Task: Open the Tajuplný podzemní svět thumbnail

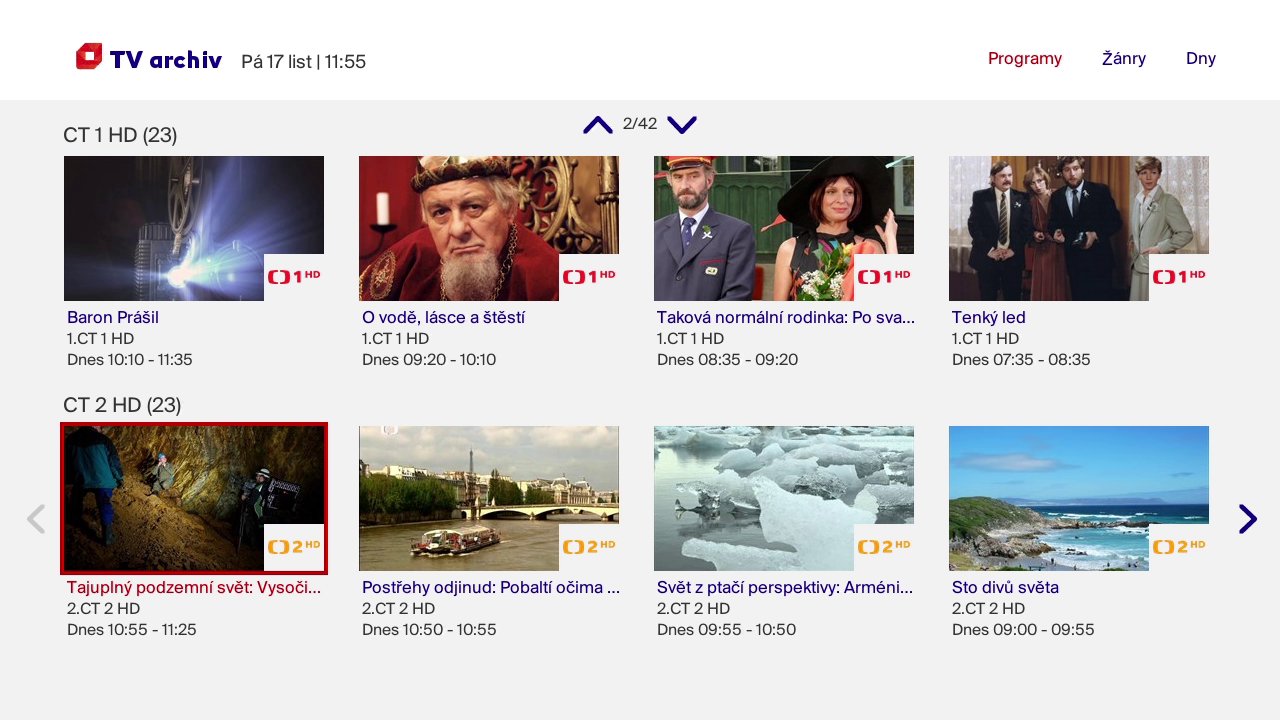Action: click(x=194, y=498)
